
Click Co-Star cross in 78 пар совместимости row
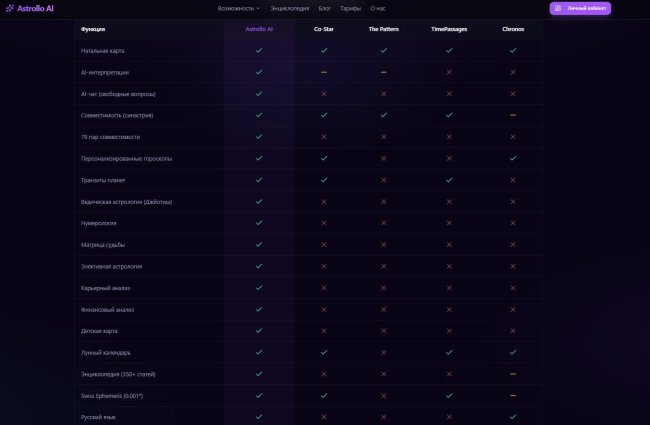point(324,137)
